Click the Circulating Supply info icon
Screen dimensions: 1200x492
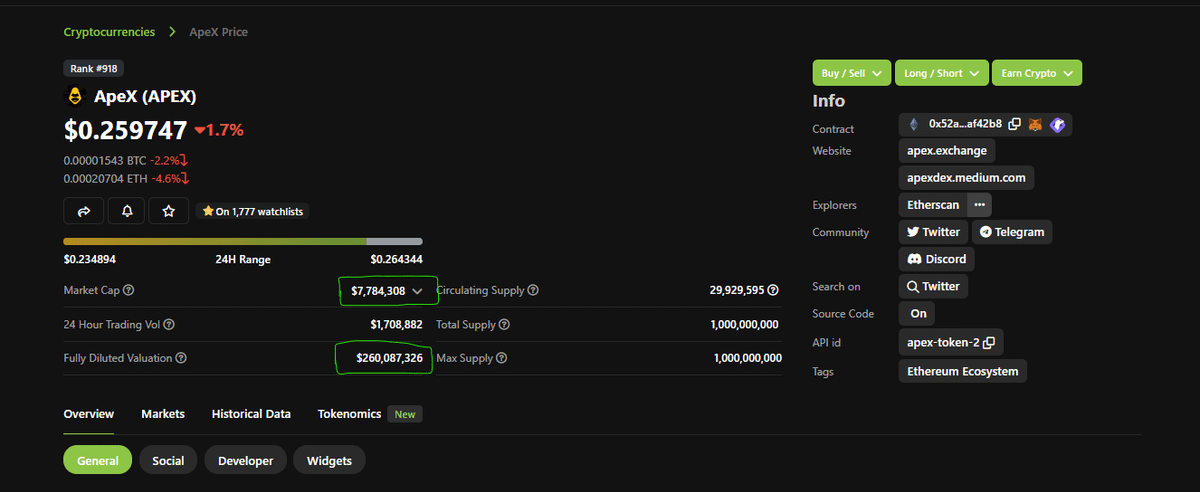533,290
